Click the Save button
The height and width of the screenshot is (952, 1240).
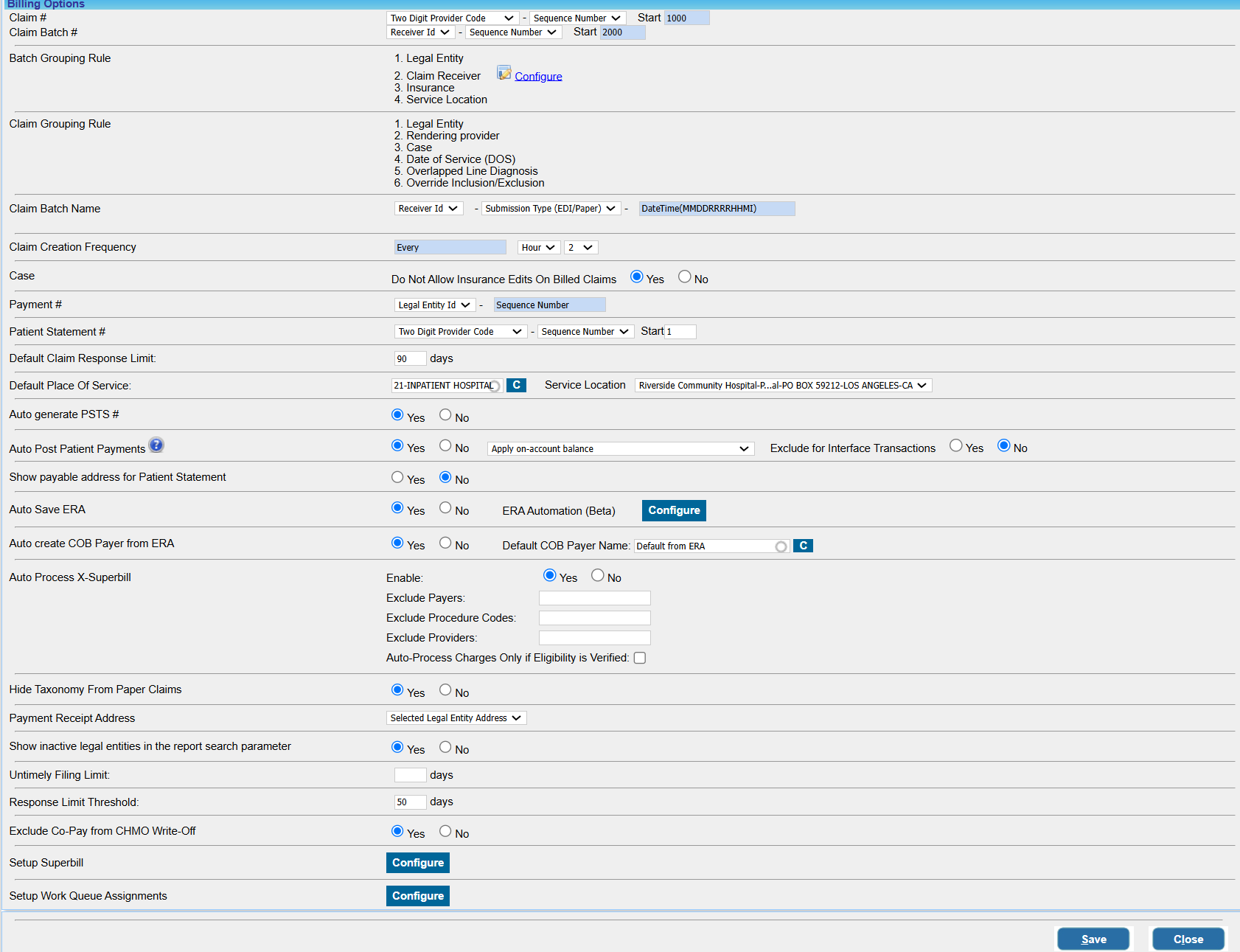1093,939
